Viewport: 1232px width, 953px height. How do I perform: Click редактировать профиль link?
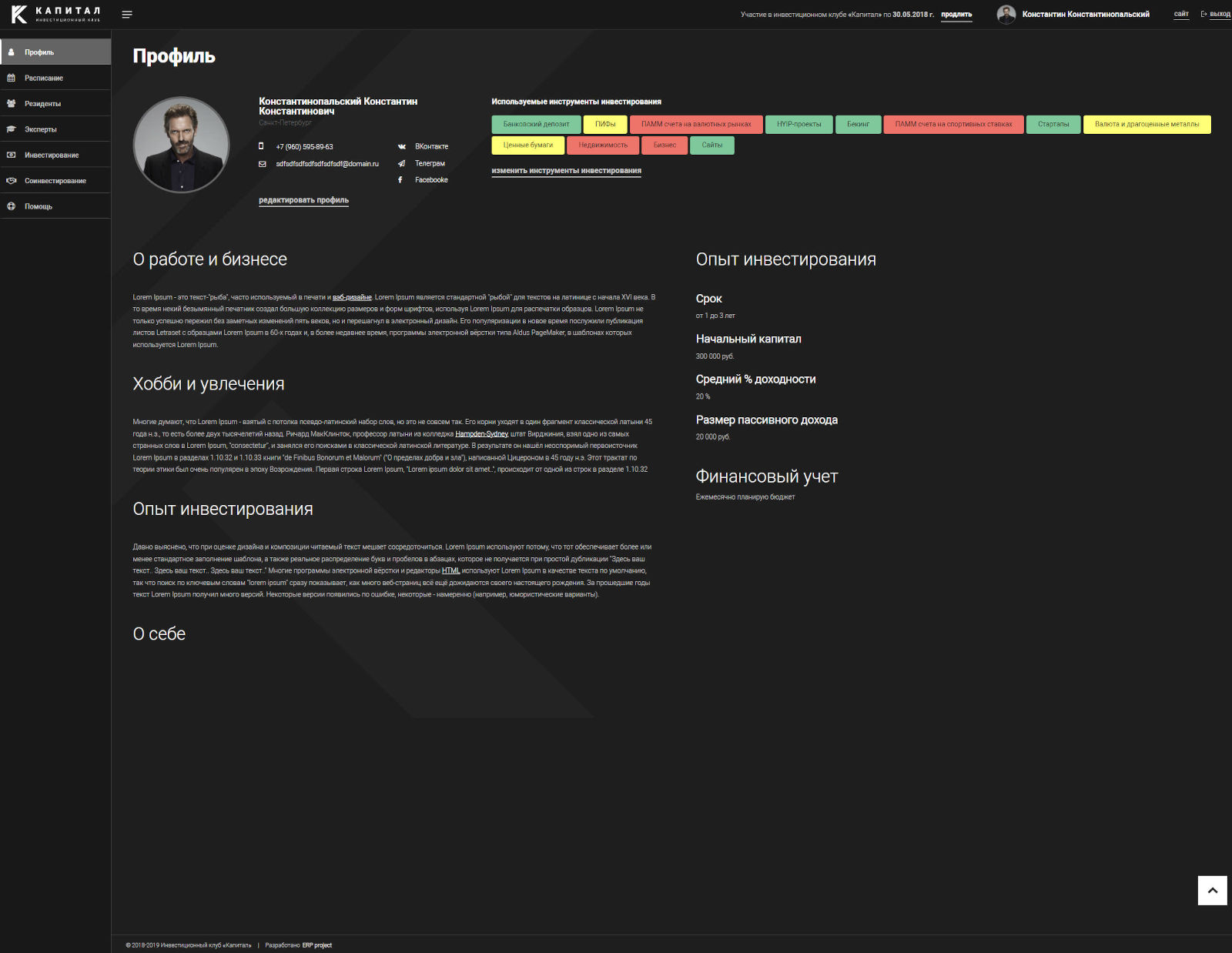pos(303,200)
